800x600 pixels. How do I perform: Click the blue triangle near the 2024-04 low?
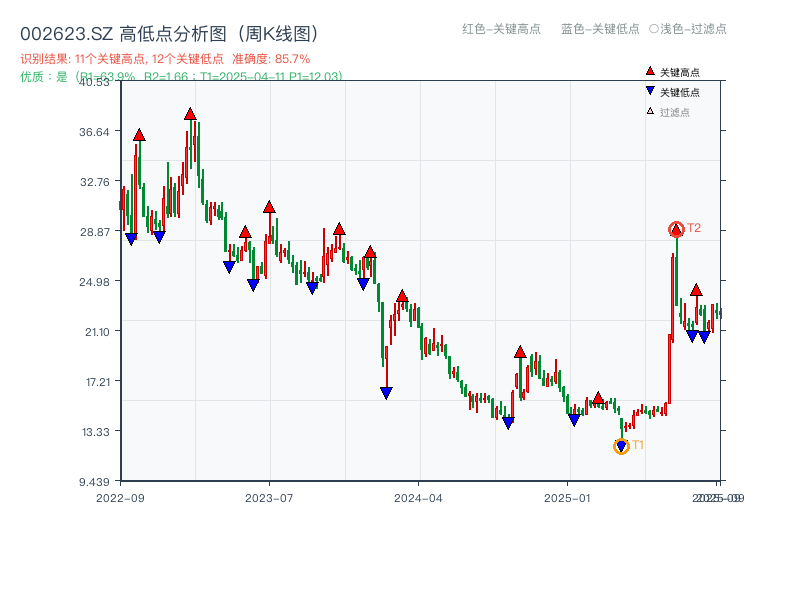385,392
